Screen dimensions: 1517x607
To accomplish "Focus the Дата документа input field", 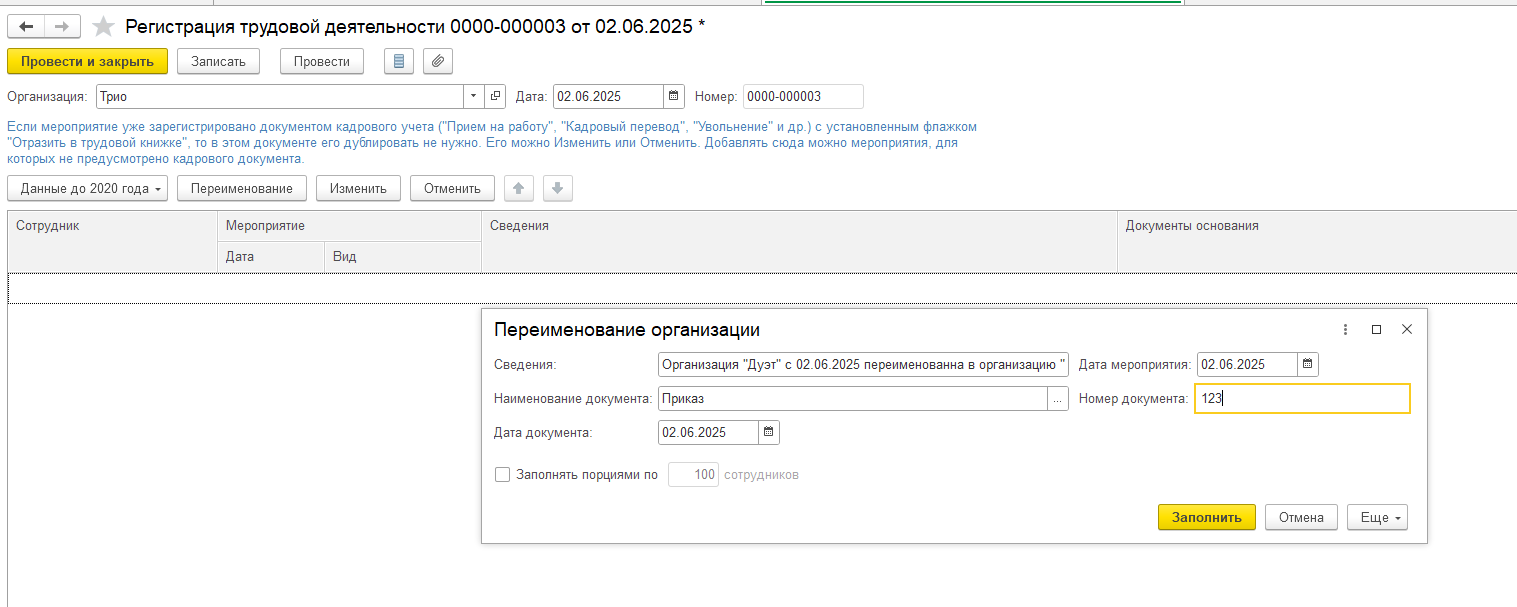I will (708, 433).
